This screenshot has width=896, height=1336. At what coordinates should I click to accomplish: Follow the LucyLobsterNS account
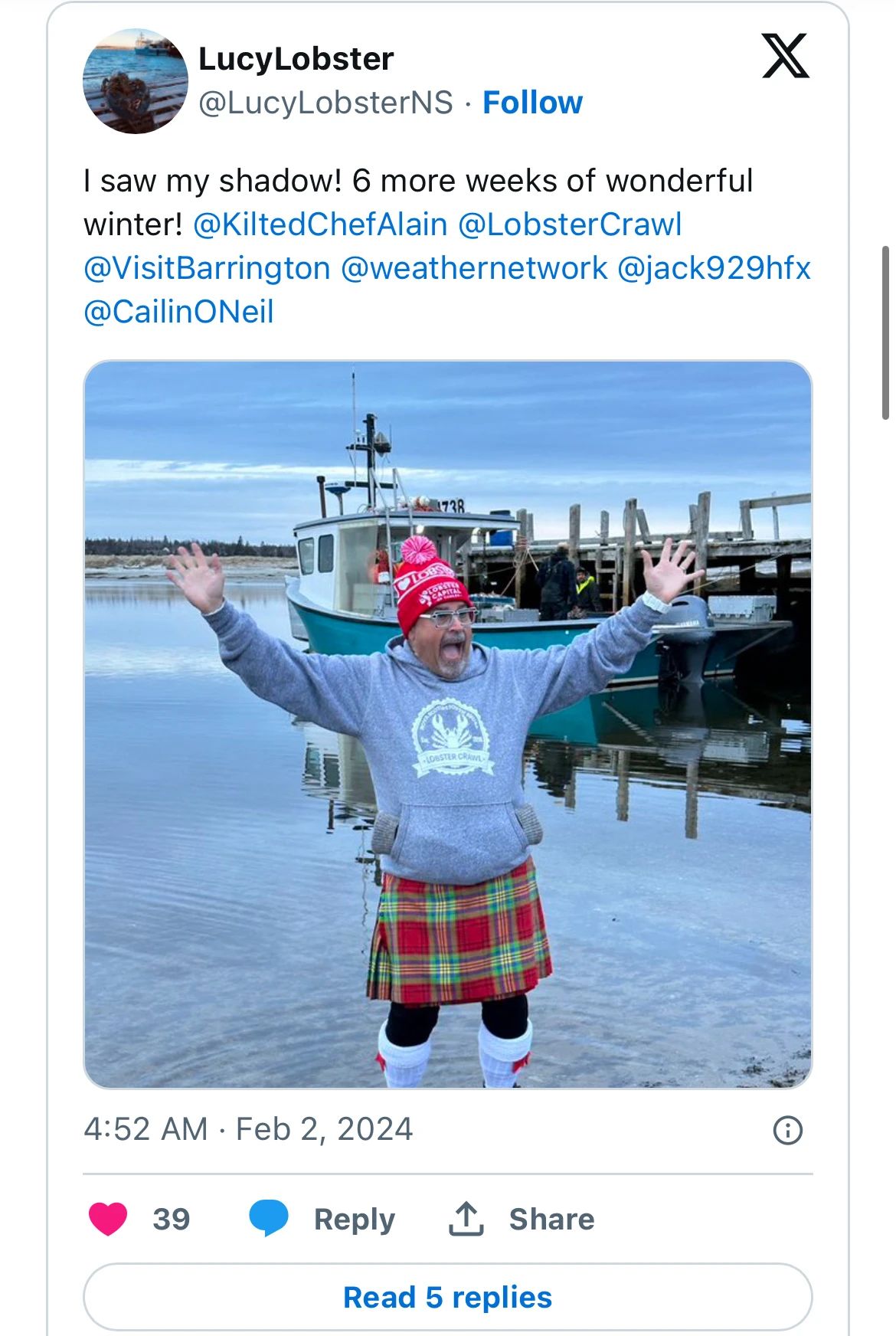click(x=532, y=103)
